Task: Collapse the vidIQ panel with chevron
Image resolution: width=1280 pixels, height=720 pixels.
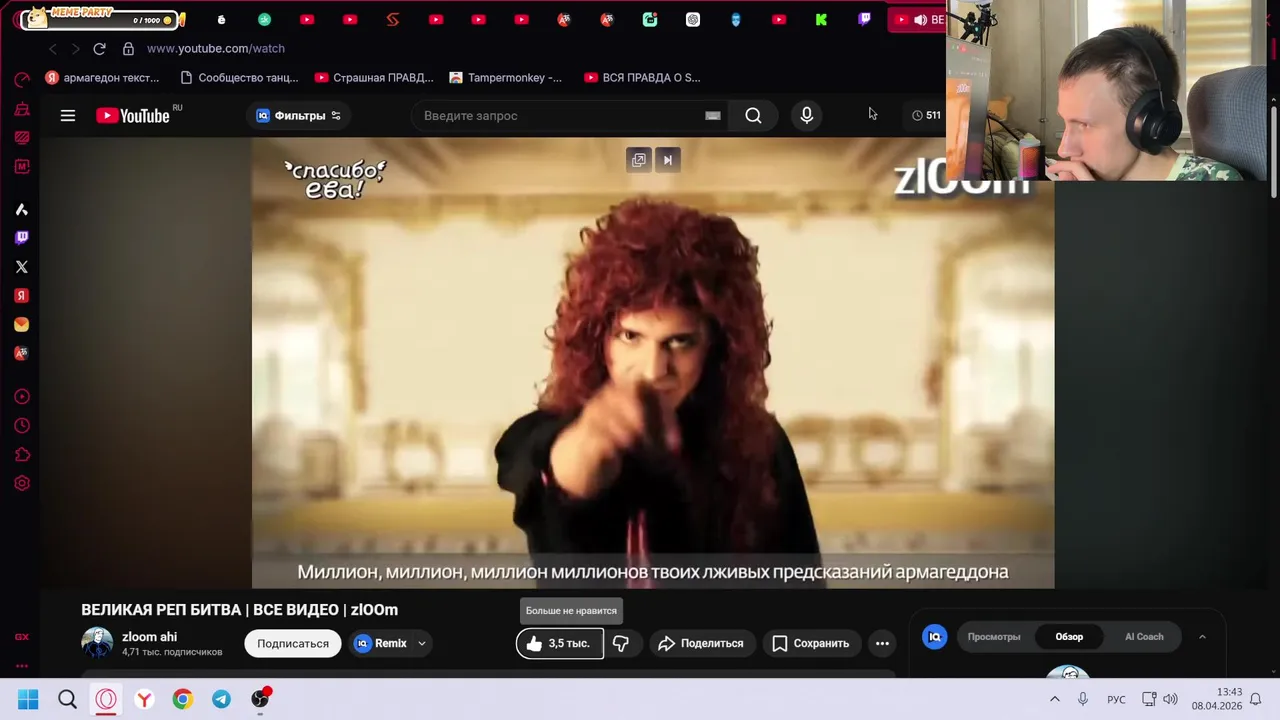Action: click(1202, 637)
